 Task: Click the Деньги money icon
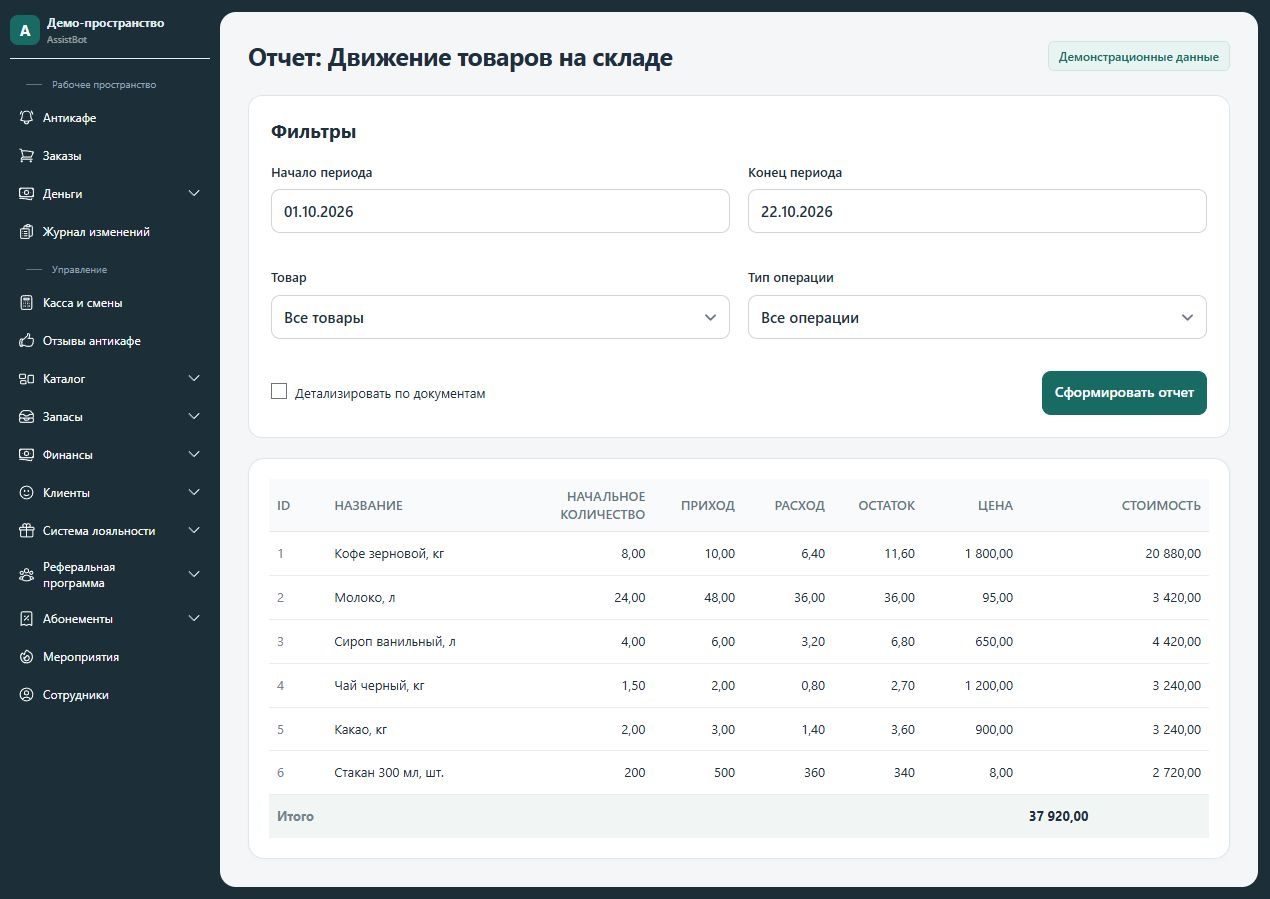27,194
